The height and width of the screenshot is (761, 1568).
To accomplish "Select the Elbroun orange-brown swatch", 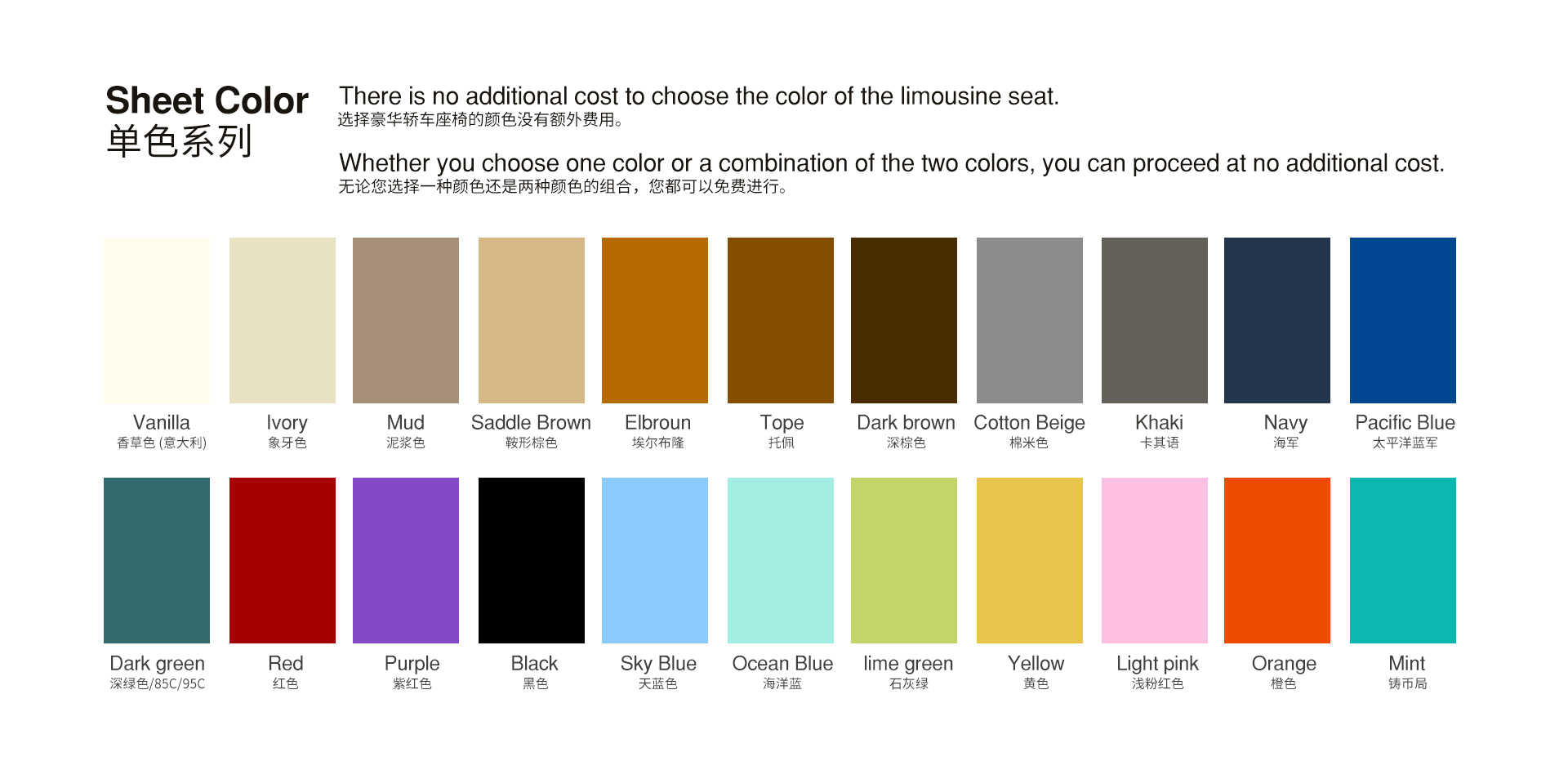I will [x=655, y=320].
